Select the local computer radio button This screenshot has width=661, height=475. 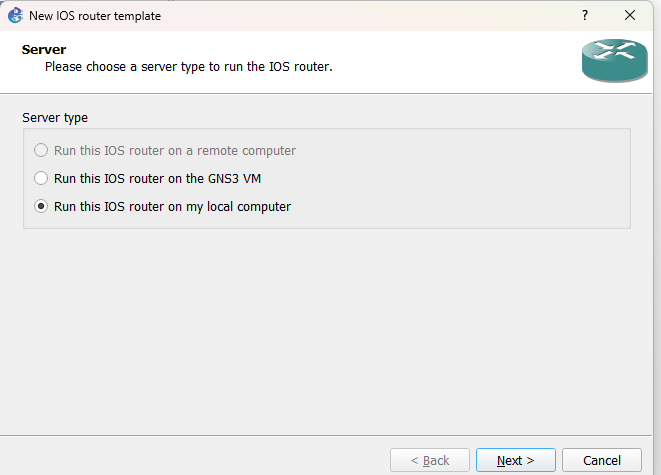click(x=41, y=207)
